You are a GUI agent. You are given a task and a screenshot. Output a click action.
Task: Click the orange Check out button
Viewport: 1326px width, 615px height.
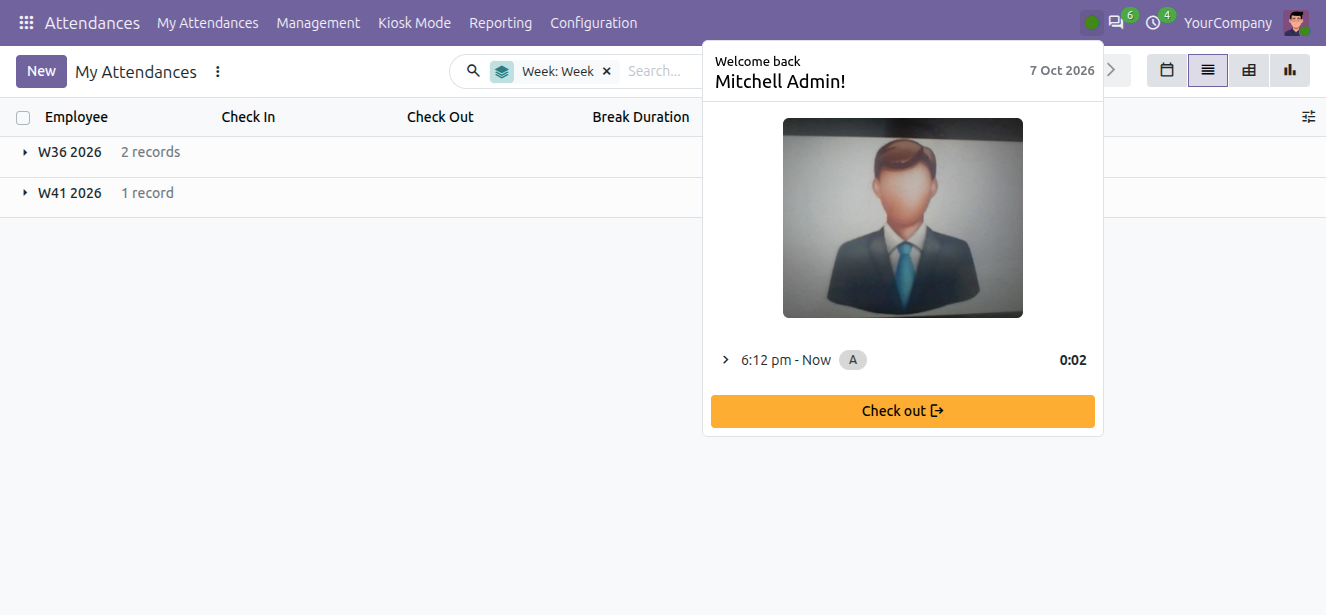[x=903, y=411]
